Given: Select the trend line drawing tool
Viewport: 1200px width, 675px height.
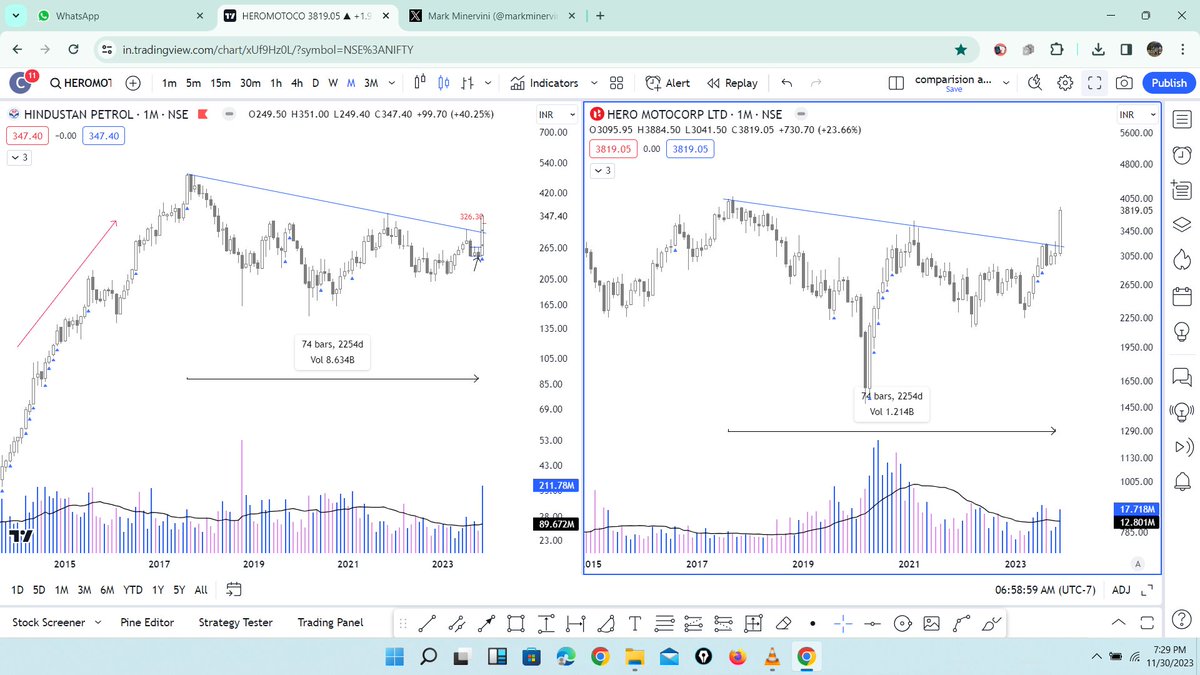Looking at the screenshot, I should click(x=427, y=623).
